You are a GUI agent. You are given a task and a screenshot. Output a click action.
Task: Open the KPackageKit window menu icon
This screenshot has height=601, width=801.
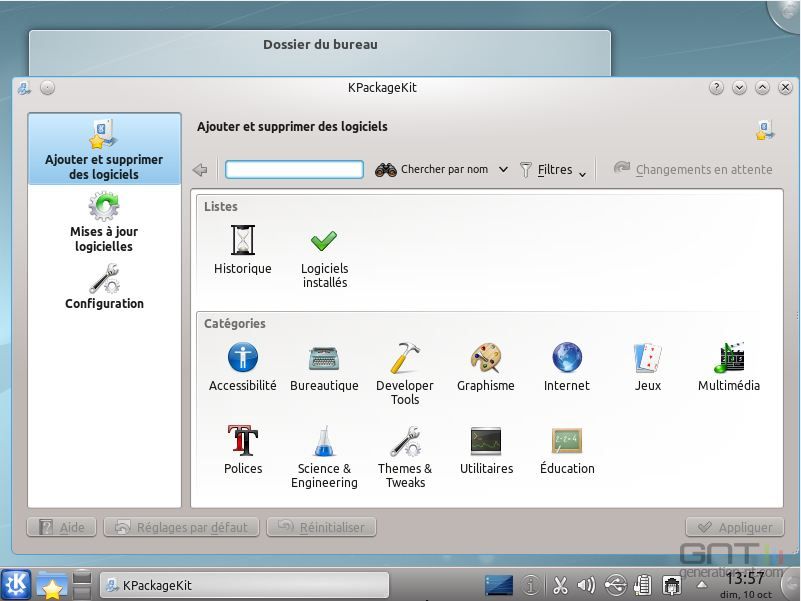tap(24, 88)
